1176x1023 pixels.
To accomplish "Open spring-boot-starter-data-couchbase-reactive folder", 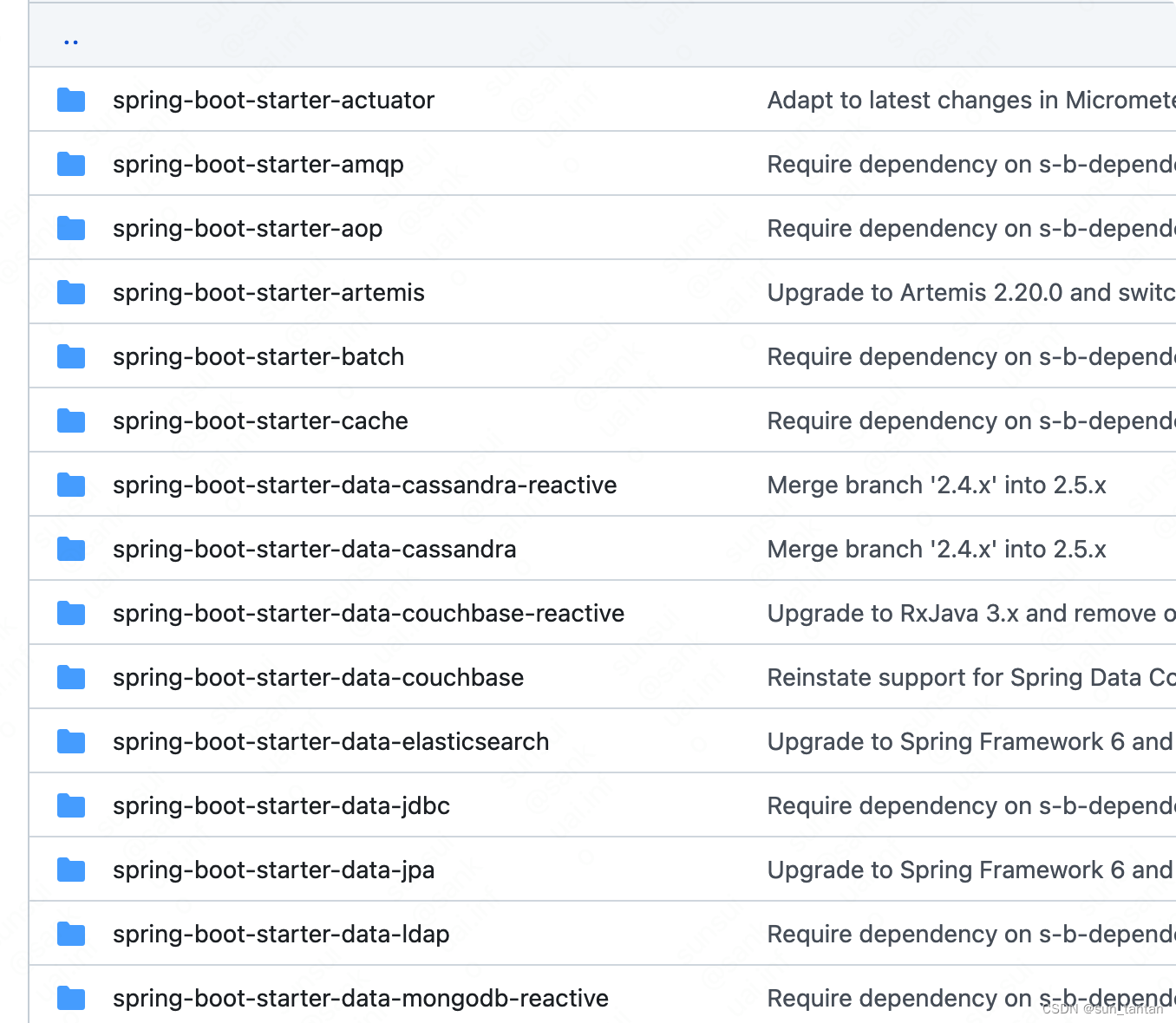I will pyautogui.click(x=369, y=614).
